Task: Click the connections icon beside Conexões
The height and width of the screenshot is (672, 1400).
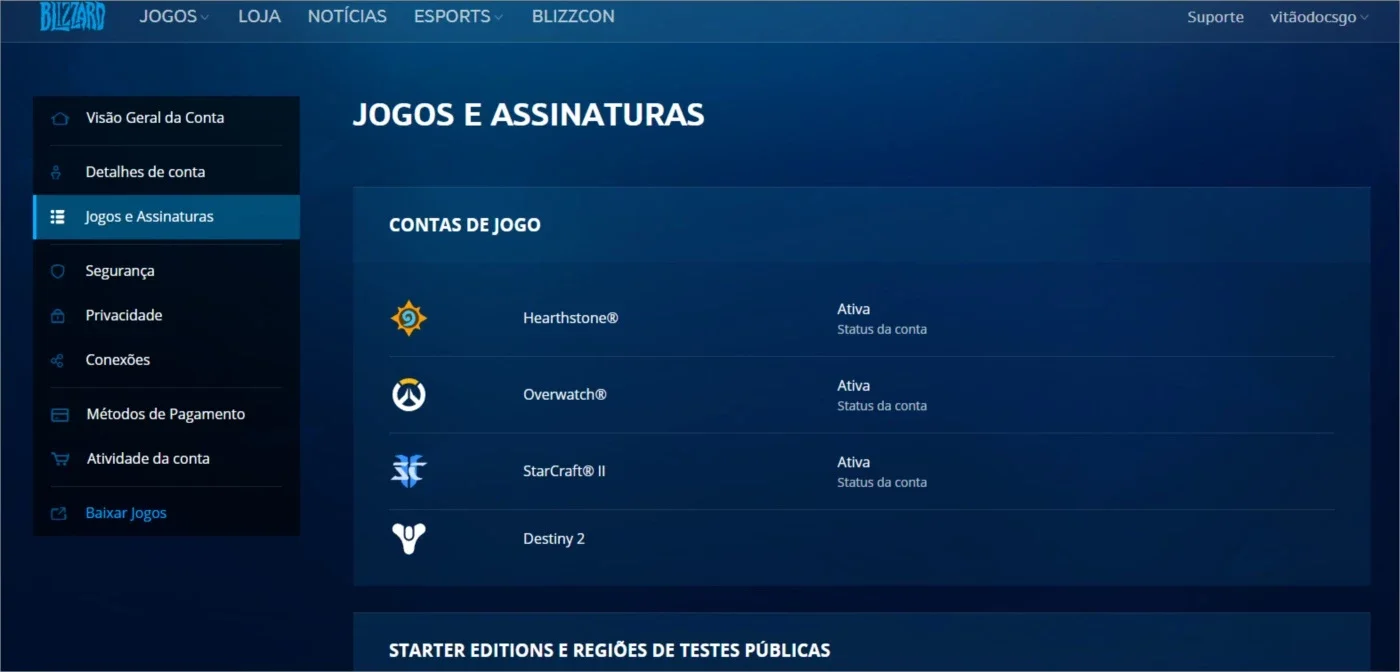Action: [57, 360]
